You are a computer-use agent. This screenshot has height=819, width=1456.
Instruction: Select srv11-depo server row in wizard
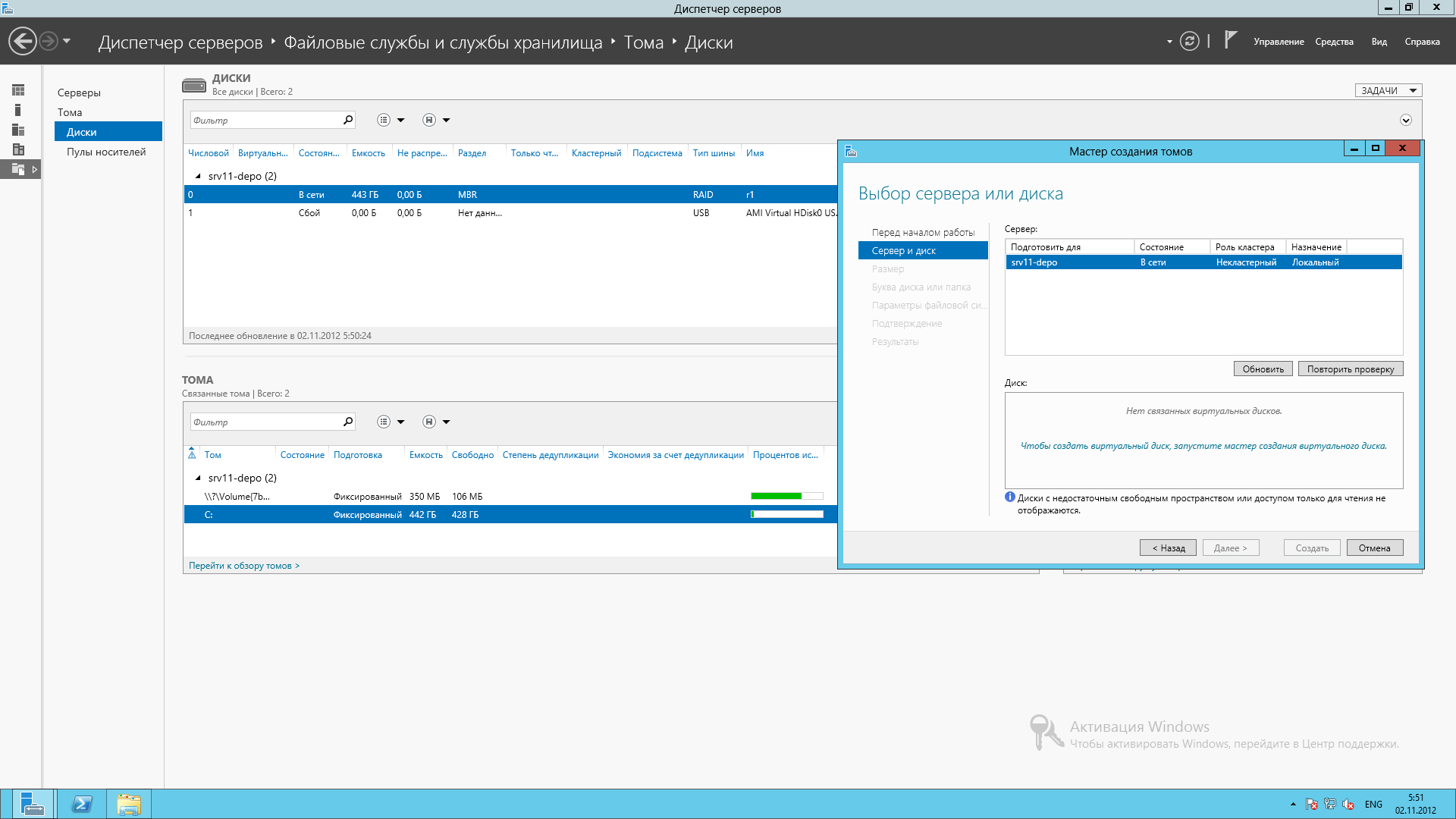[1203, 262]
